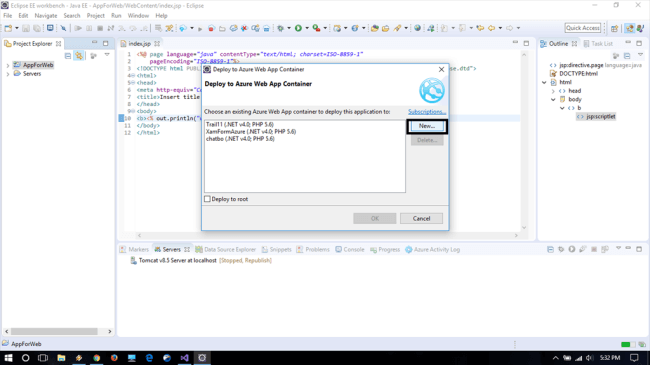Collapse the body node in Outline
Viewport: 650px width, 365px height.
(553, 100)
